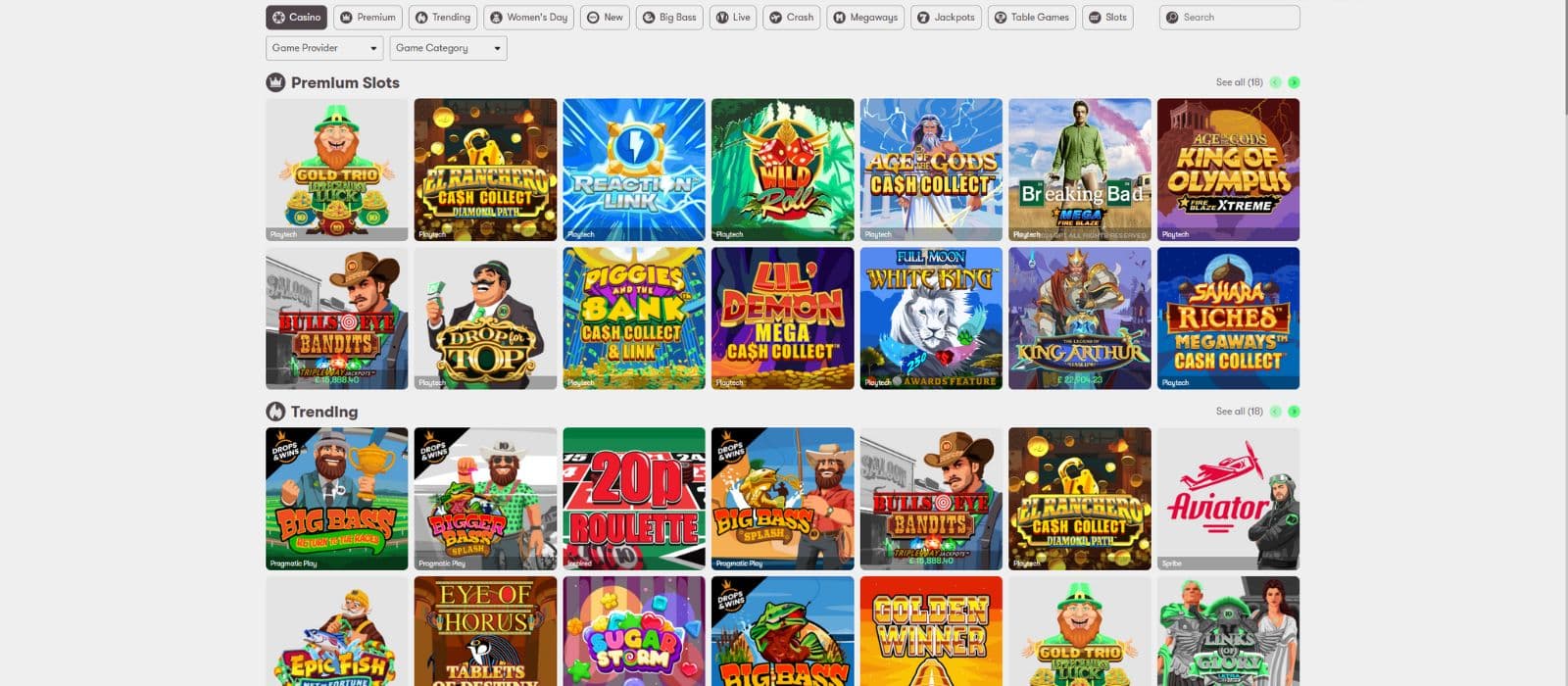Open bottom-row Big Bass frog game
This screenshot has width=1568, height=686.
[x=783, y=631]
